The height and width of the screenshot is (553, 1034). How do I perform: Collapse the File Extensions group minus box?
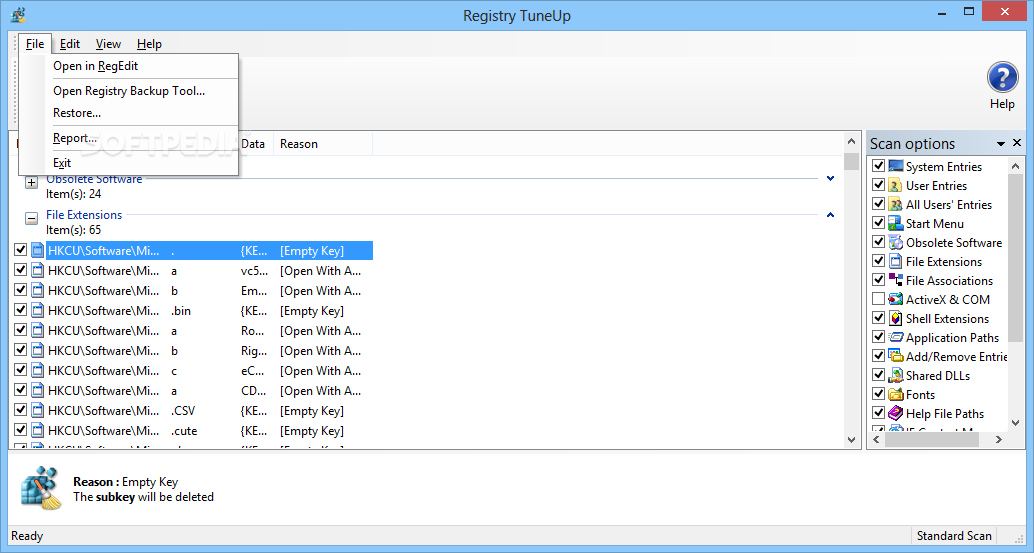[x=31, y=218]
